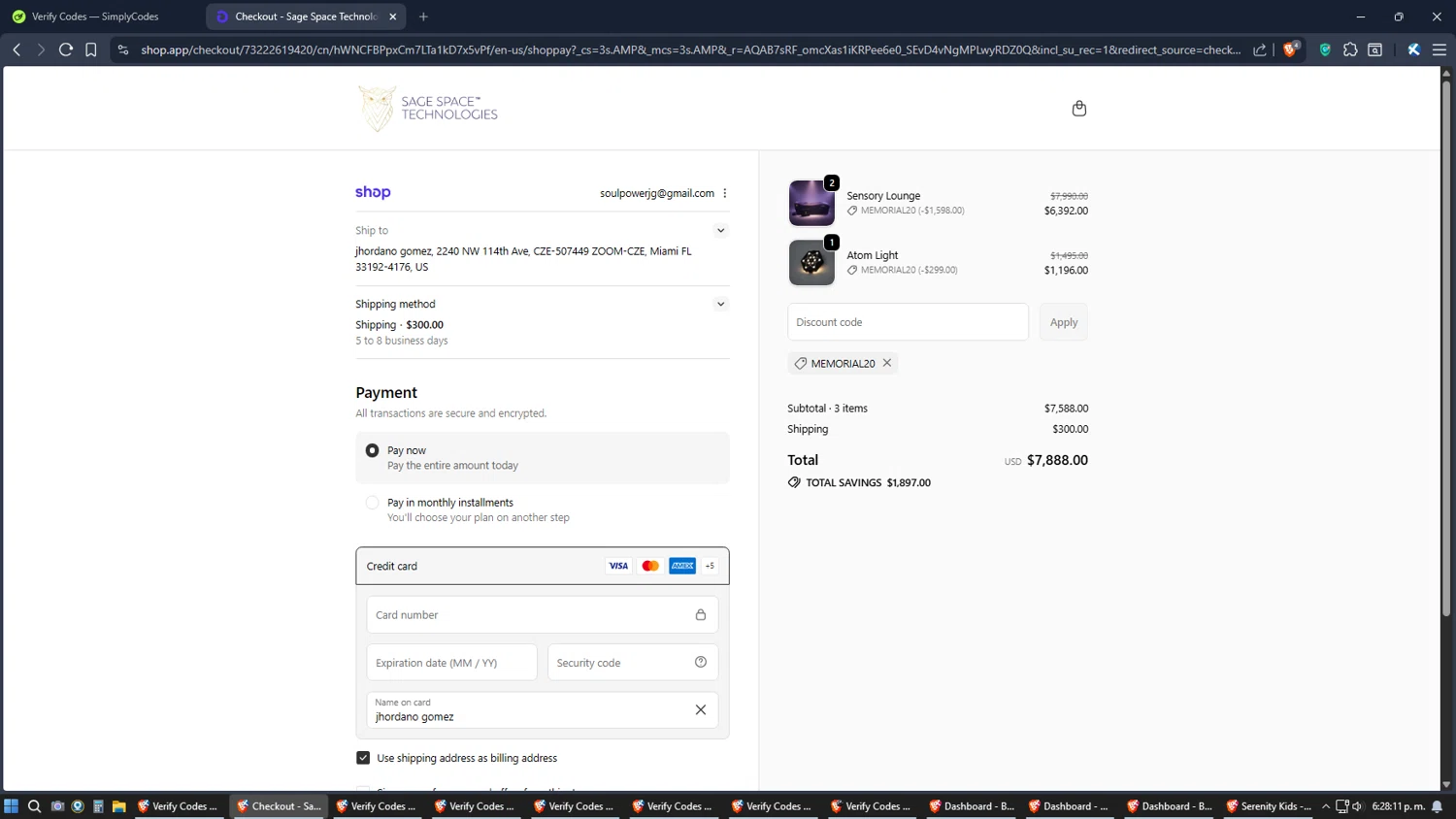Click the share icon in the address bar
The image size is (1456, 819).
(x=1260, y=49)
